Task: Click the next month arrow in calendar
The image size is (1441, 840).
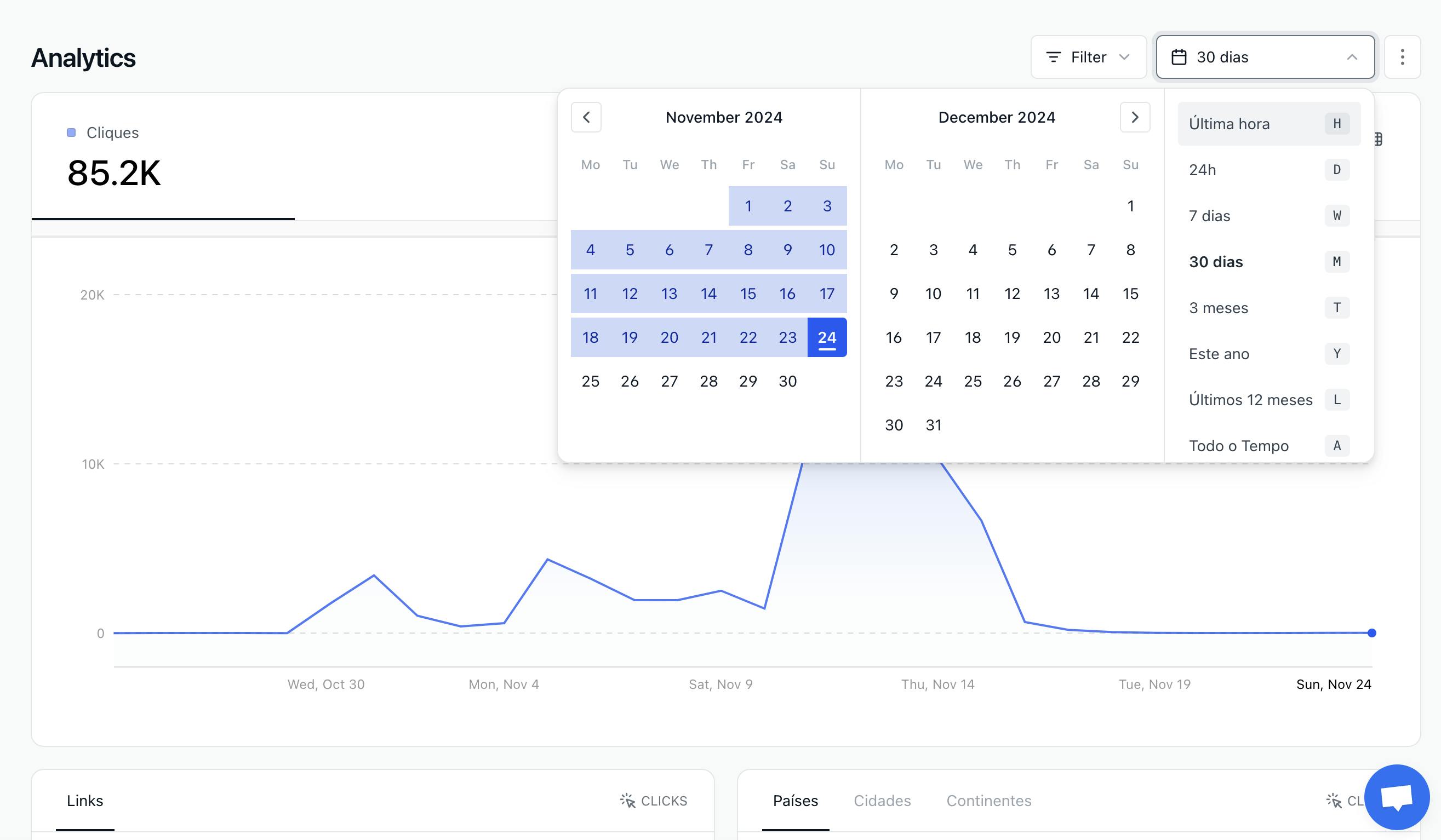Action: coord(1135,117)
